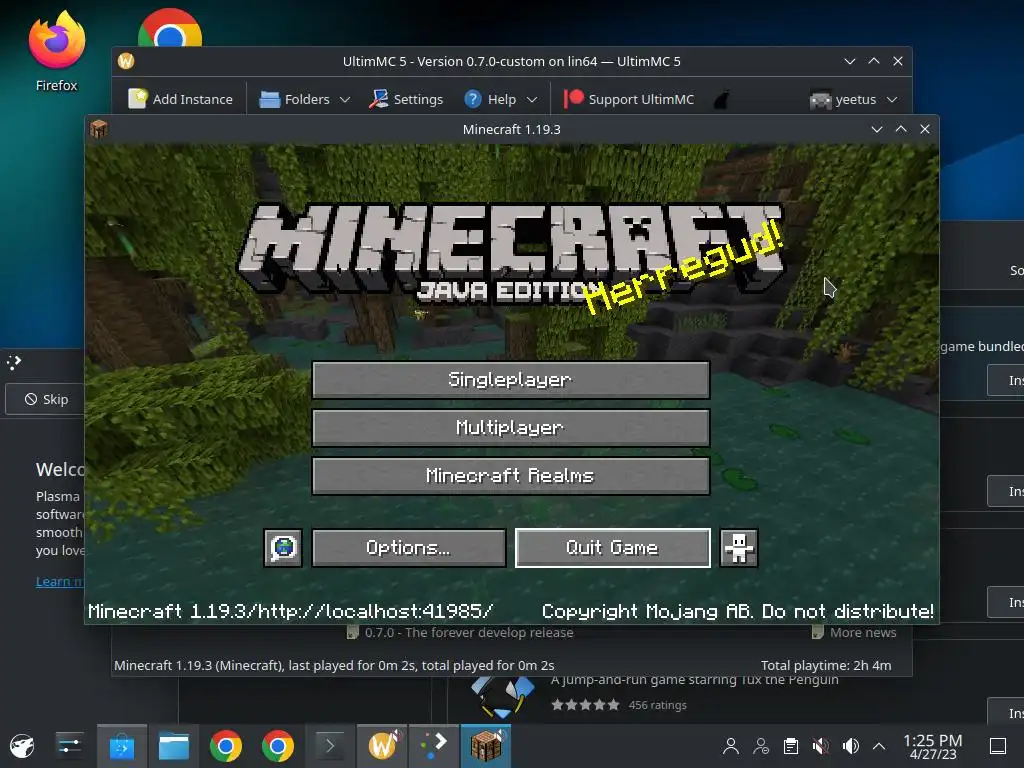Expand hidden system tray icons arrow
This screenshot has height=768, width=1024.
tap(879, 746)
